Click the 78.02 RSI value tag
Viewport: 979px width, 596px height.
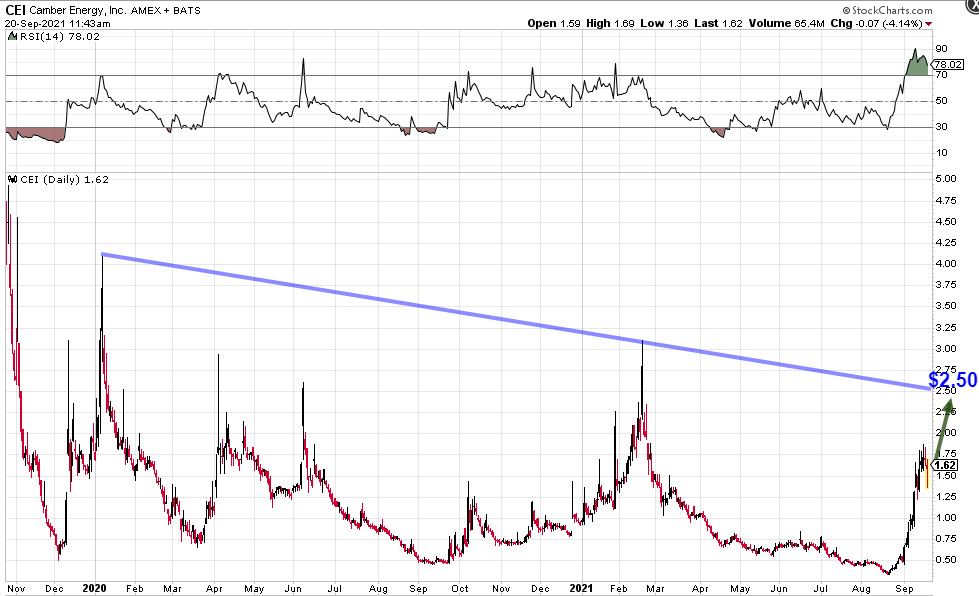[x=948, y=64]
